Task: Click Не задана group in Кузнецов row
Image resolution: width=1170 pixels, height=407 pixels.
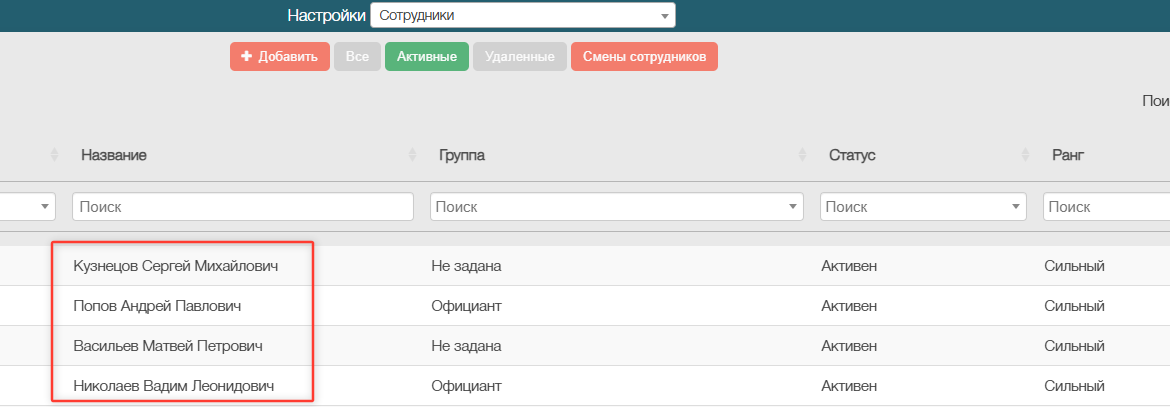Action: 466,266
